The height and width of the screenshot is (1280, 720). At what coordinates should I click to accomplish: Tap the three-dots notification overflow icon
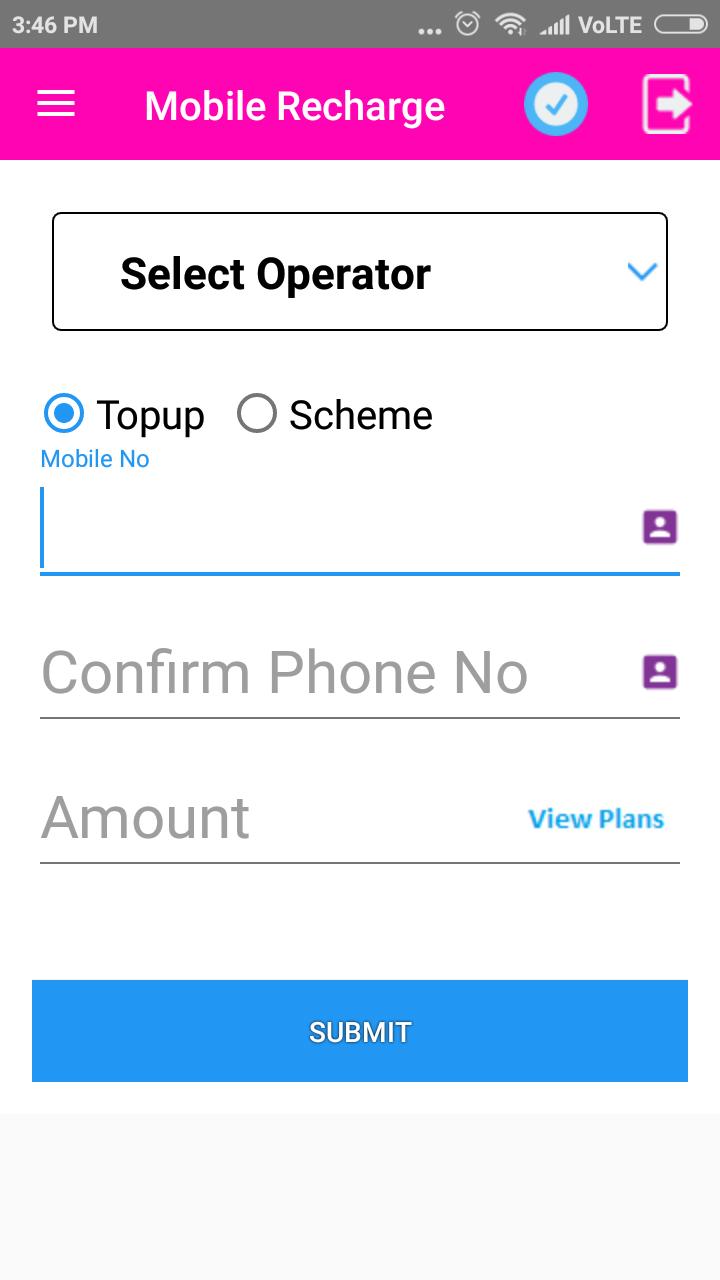coord(430,30)
